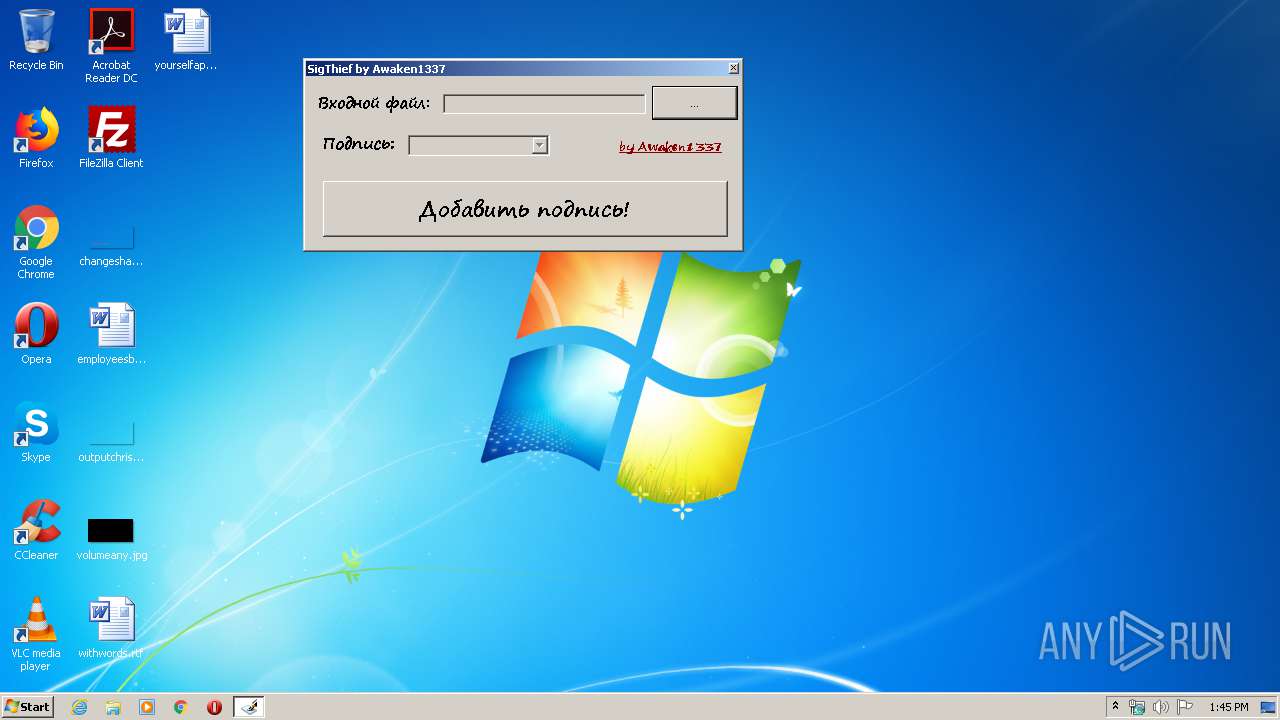Screen dimensions: 1280x720
Task: Click the SigThief by Awaken1337 title bar
Action: [515, 68]
